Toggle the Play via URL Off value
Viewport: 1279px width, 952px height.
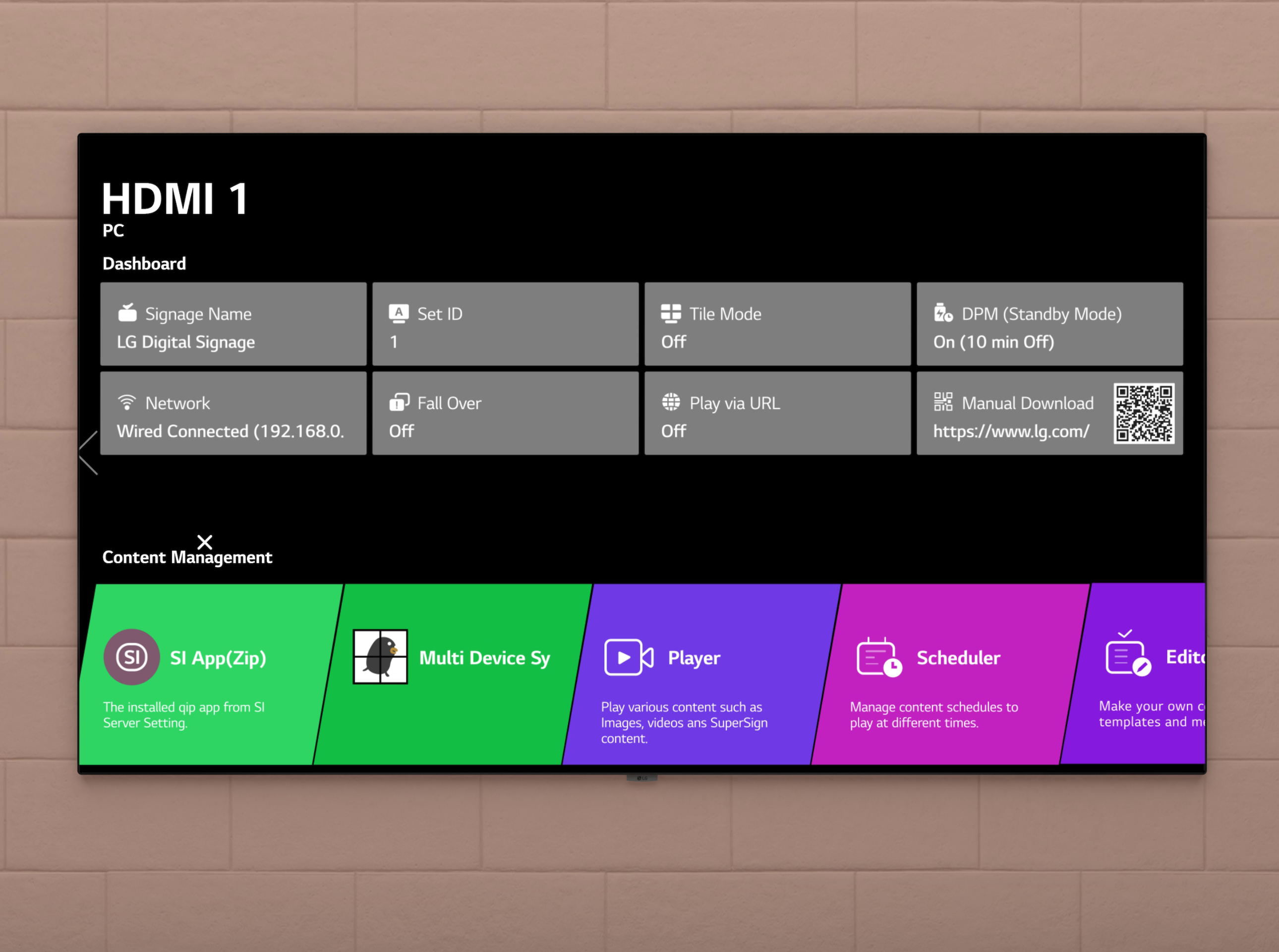tap(674, 431)
